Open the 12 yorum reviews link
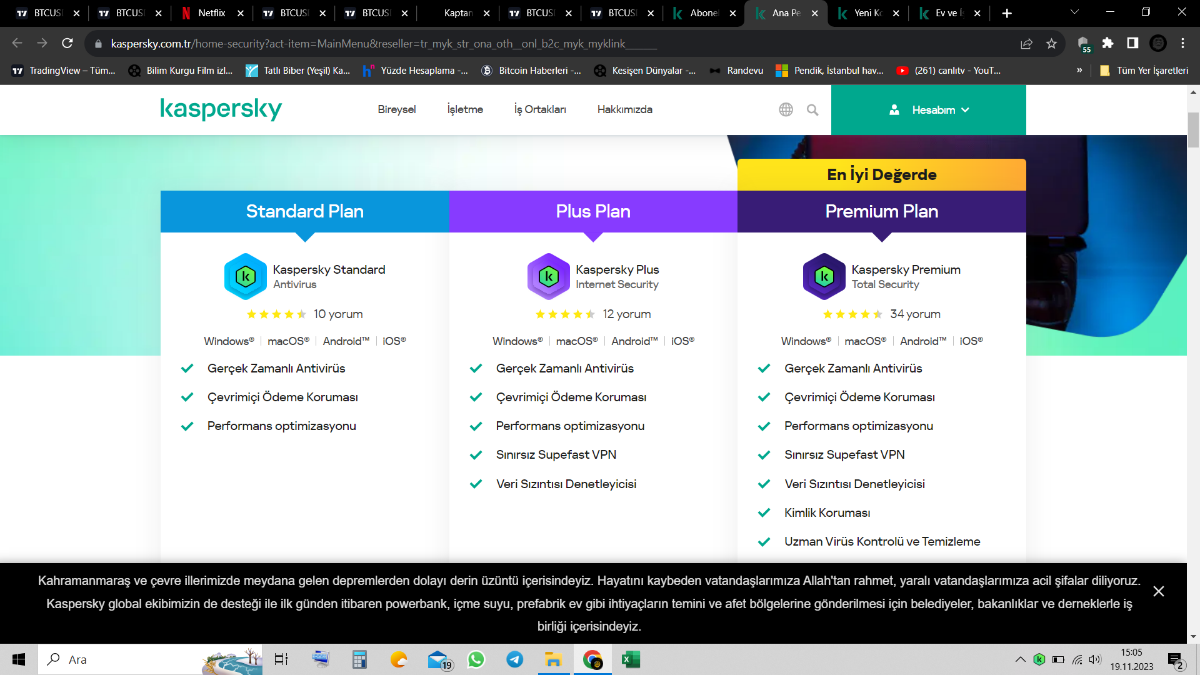Viewport: 1200px width, 675px height. 627,314
